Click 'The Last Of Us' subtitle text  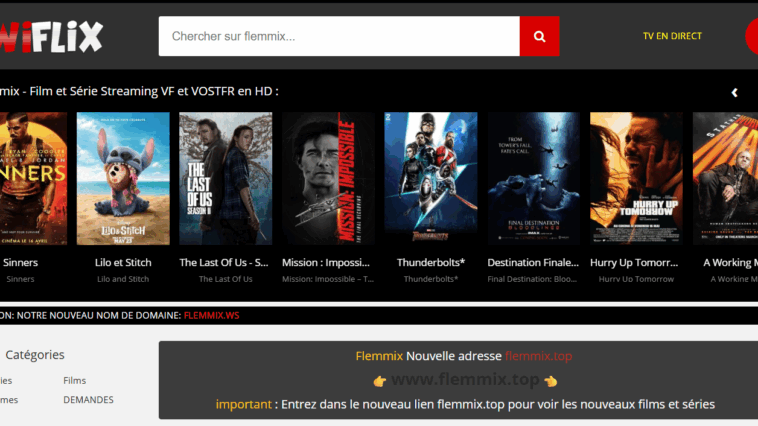[x=226, y=279]
